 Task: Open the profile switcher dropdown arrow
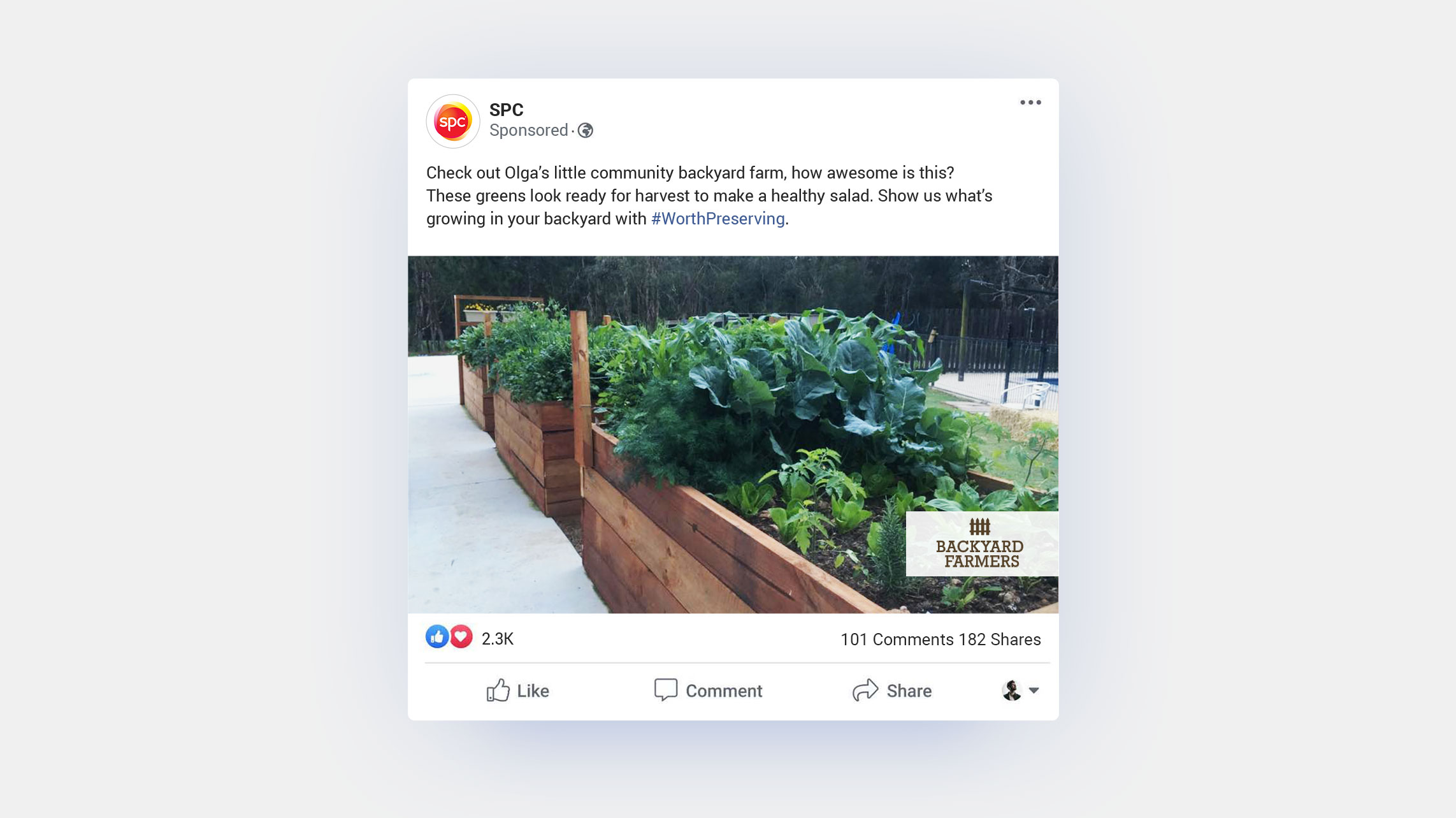click(1034, 690)
